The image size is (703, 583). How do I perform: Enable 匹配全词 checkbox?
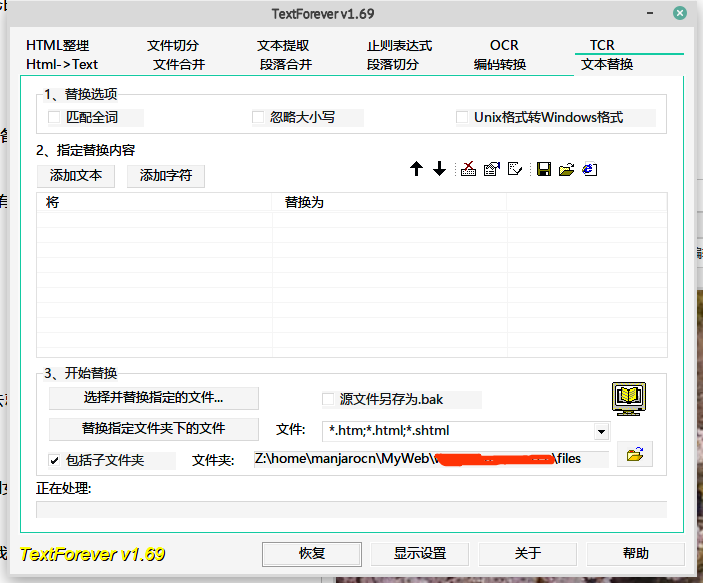(x=54, y=117)
